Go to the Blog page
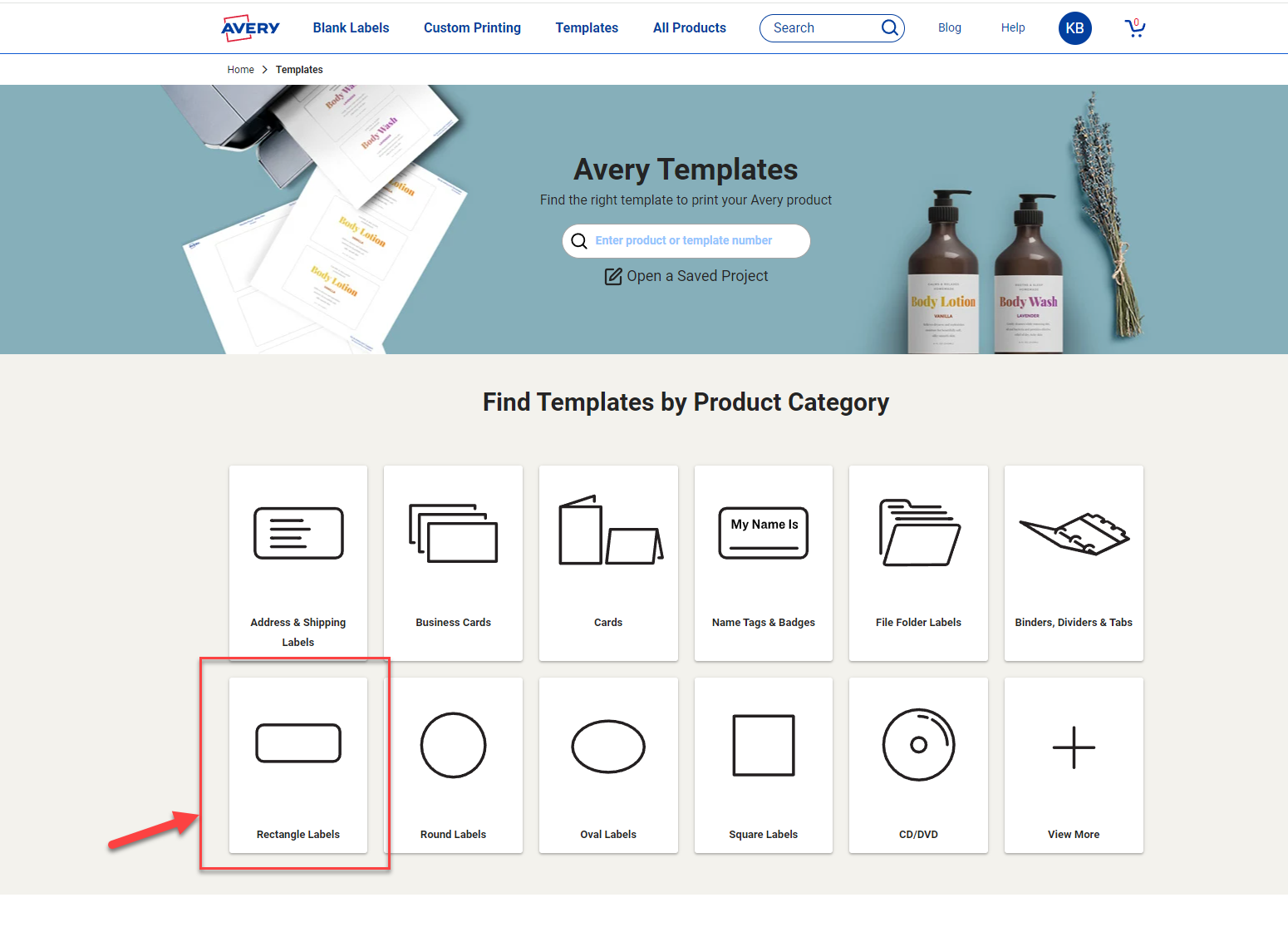 pos(950,27)
